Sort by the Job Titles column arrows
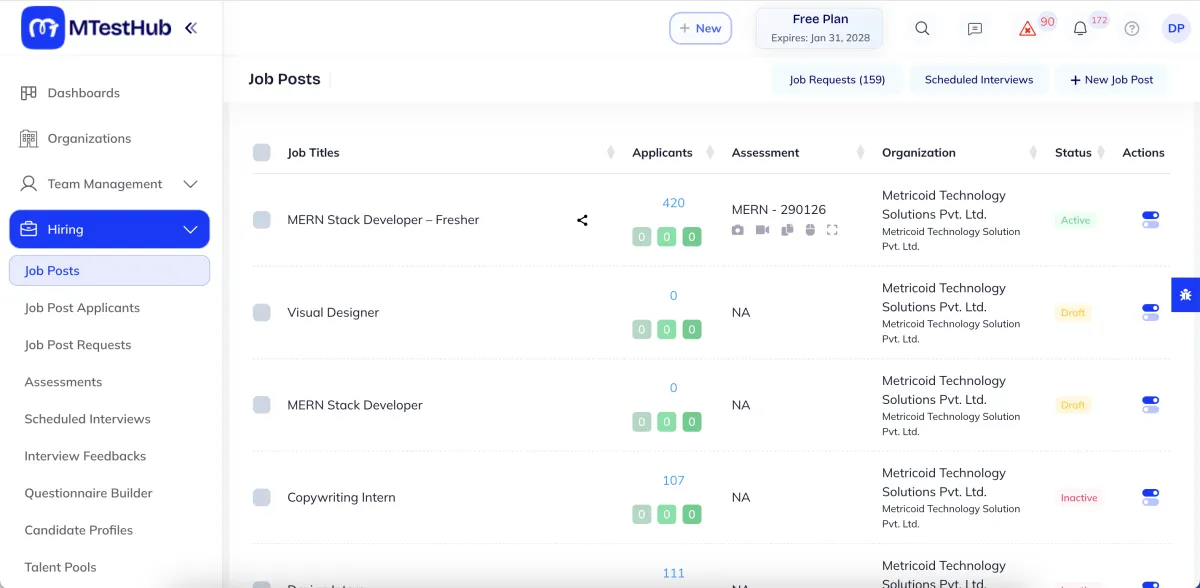The width and height of the screenshot is (1200, 588). tap(610, 153)
